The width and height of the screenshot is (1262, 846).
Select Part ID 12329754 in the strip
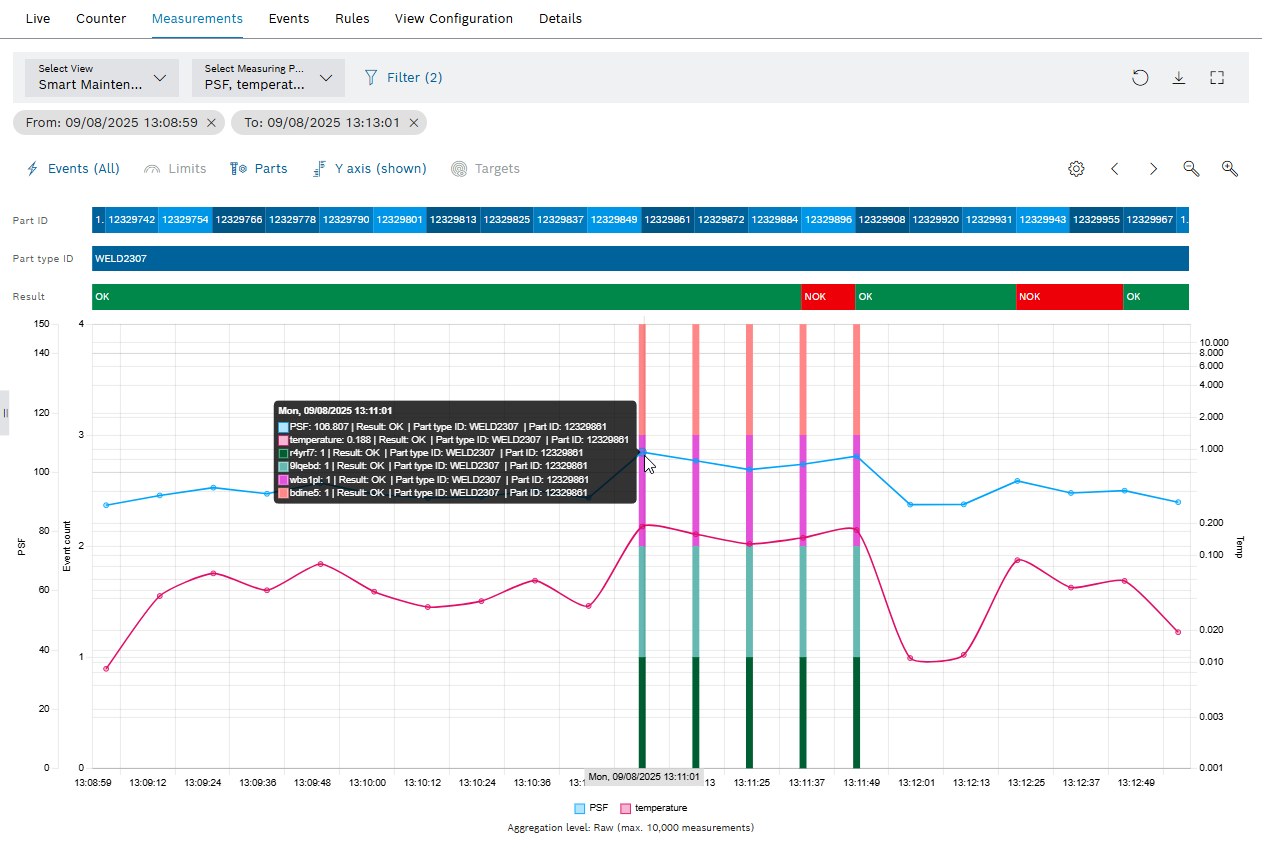pyautogui.click(x=184, y=220)
